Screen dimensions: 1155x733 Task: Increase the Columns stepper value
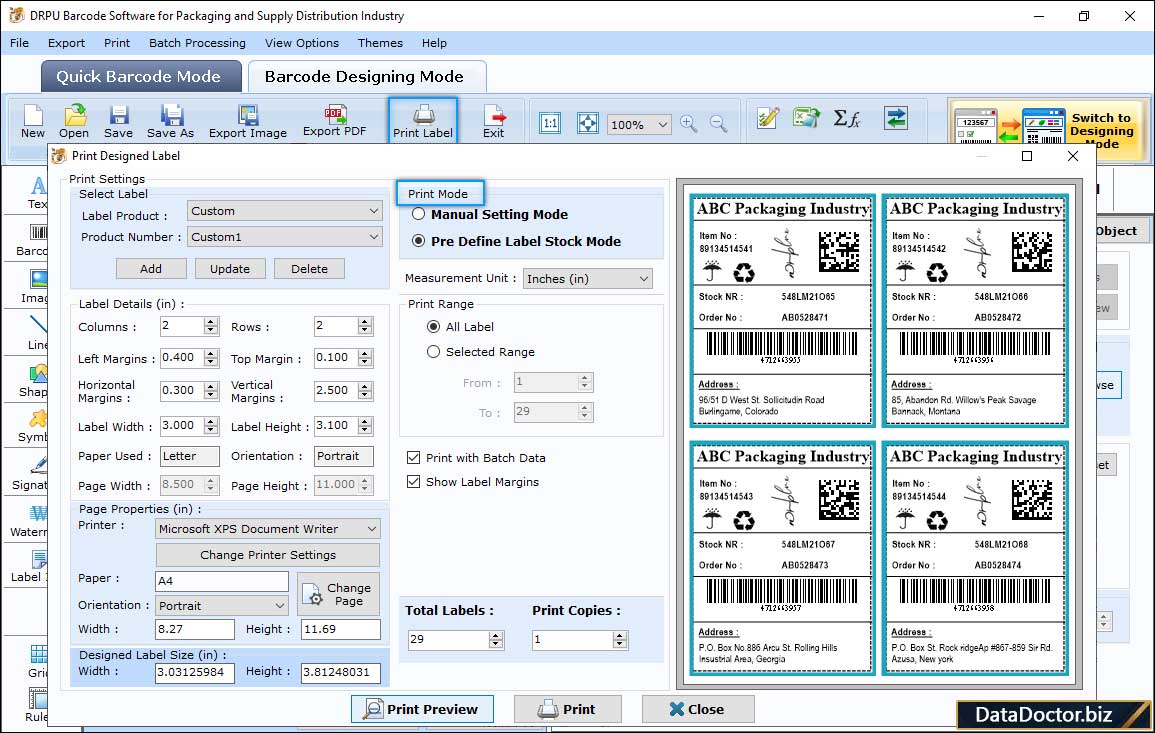click(x=211, y=322)
